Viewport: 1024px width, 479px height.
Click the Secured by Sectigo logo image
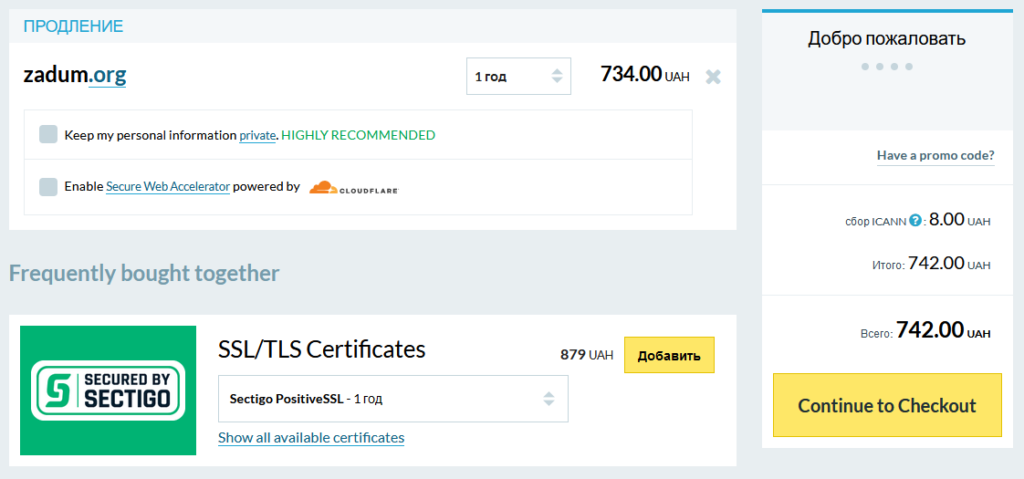point(108,390)
